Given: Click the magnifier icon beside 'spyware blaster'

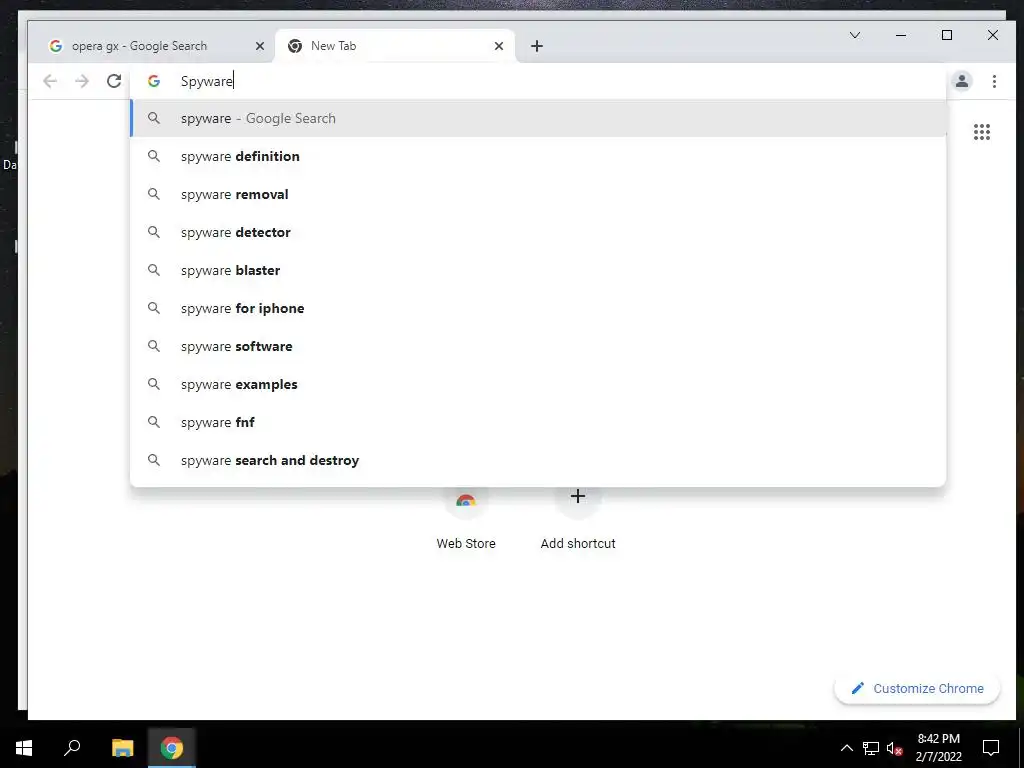Looking at the screenshot, I should click(x=153, y=270).
